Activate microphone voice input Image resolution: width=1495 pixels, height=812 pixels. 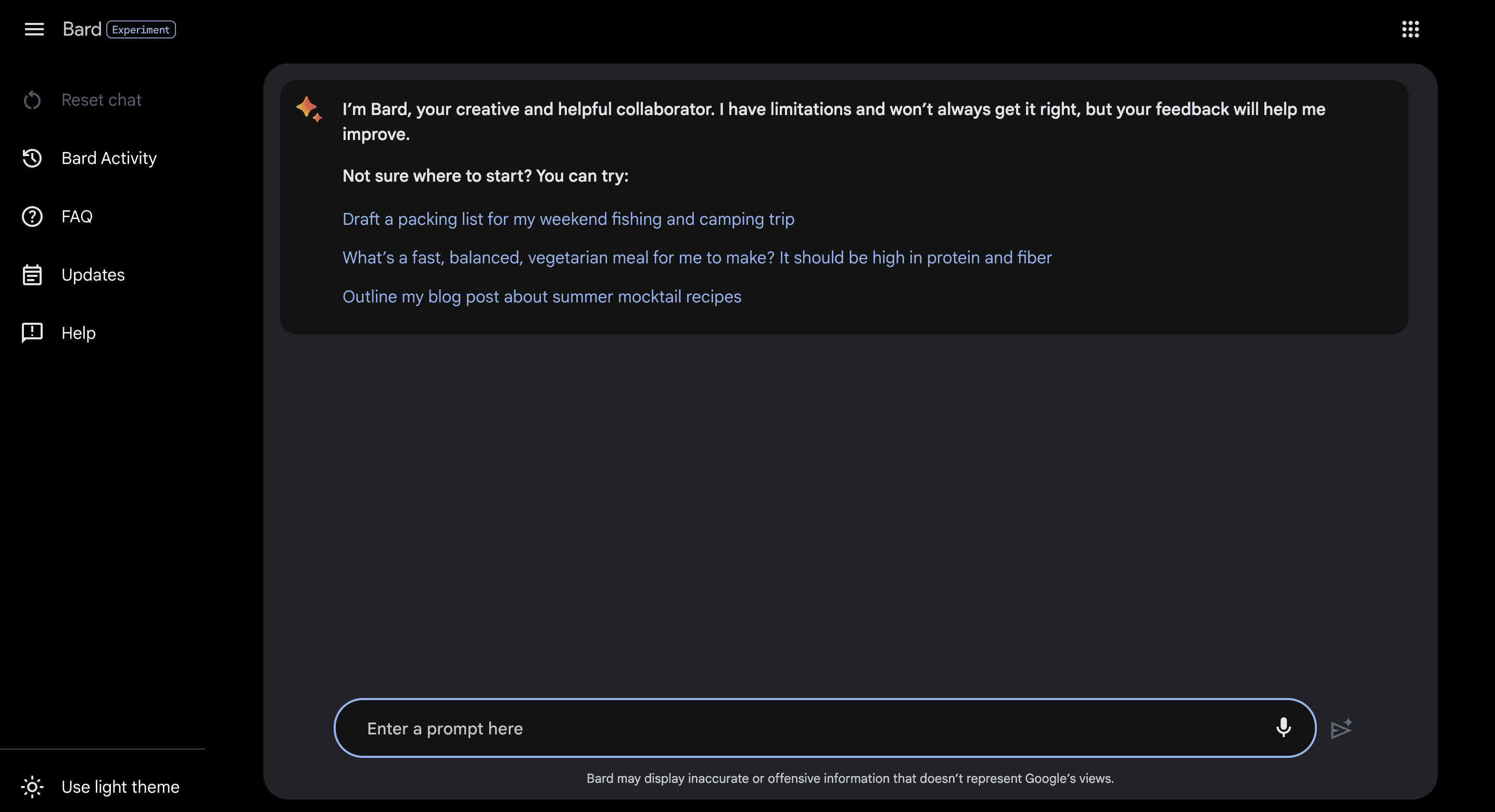1283,728
